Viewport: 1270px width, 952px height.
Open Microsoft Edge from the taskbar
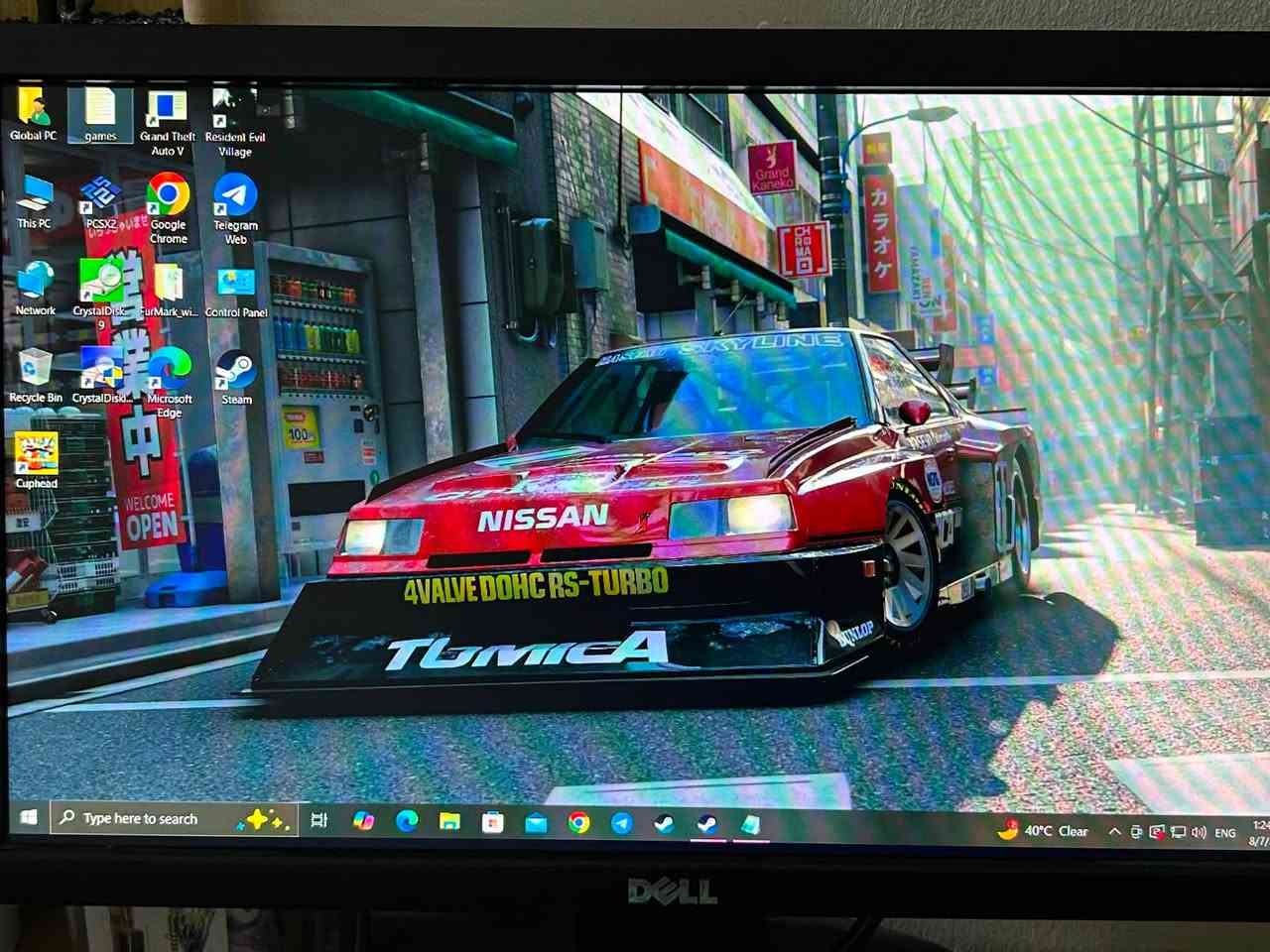407,821
